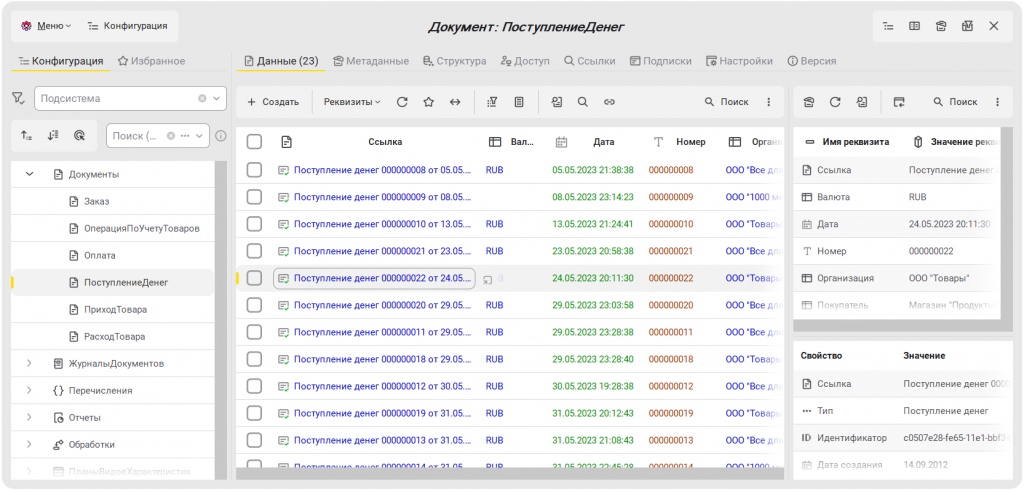Switch to the Метаданные tab
The width and height of the screenshot is (1024, 492).
pos(370,61)
